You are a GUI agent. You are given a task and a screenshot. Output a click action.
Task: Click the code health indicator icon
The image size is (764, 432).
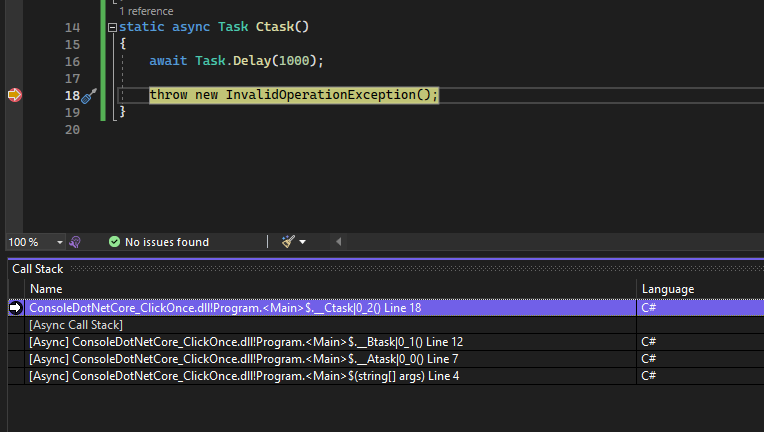click(x=75, y=242)
